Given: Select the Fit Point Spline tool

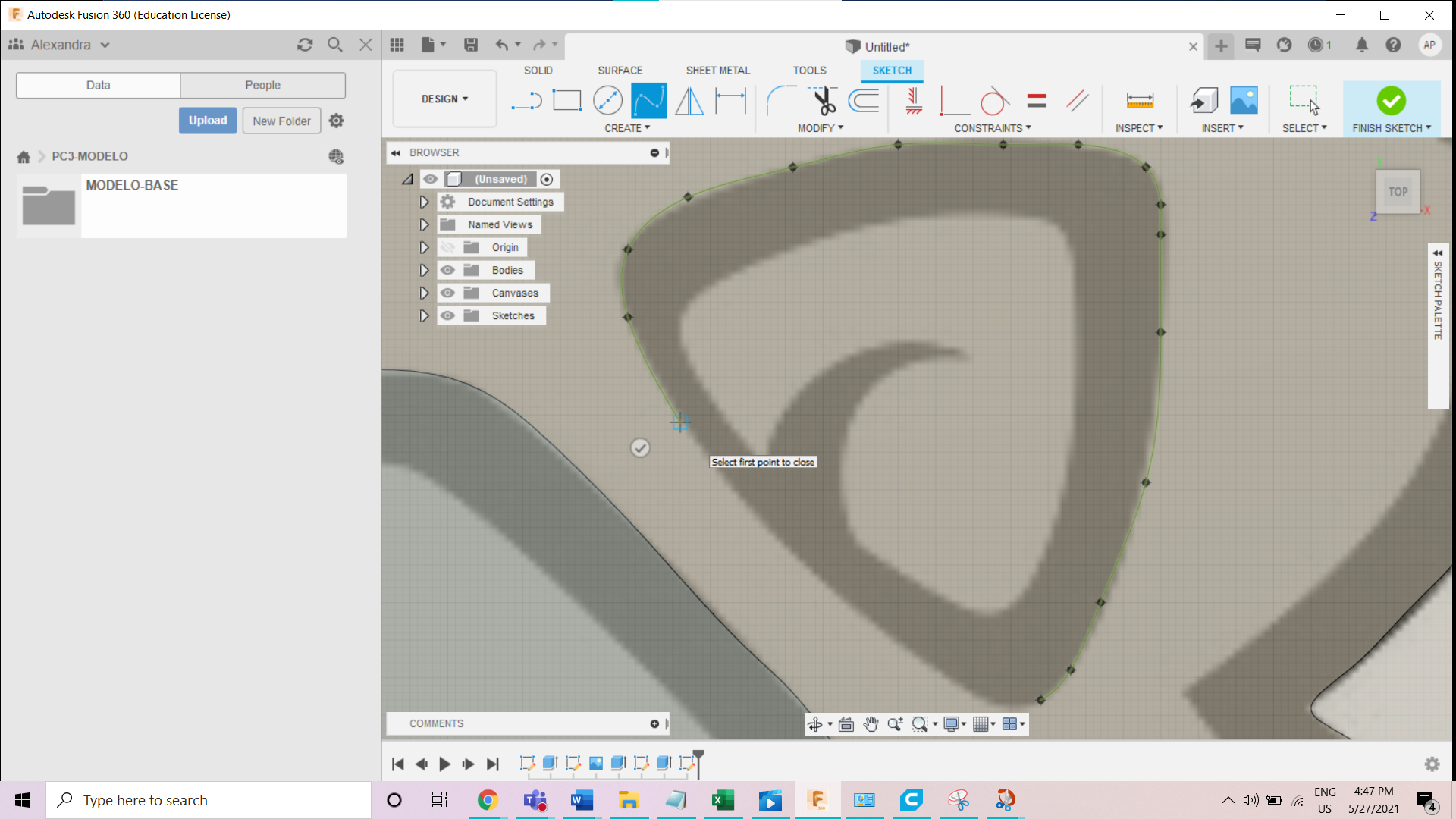Looking at the screenshot, I should point(648,101).
